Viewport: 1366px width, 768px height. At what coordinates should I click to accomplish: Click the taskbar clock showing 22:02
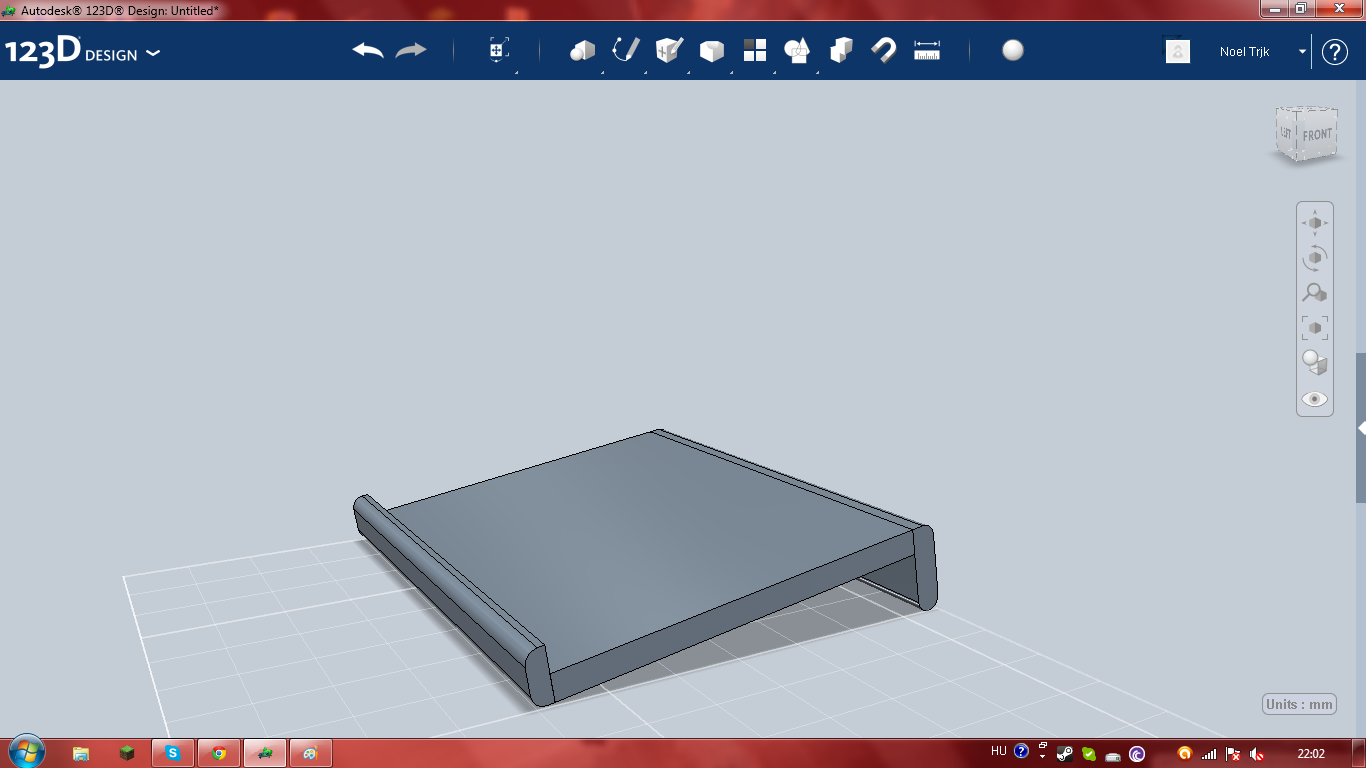pyautogui.click(x=1311, y=753)
